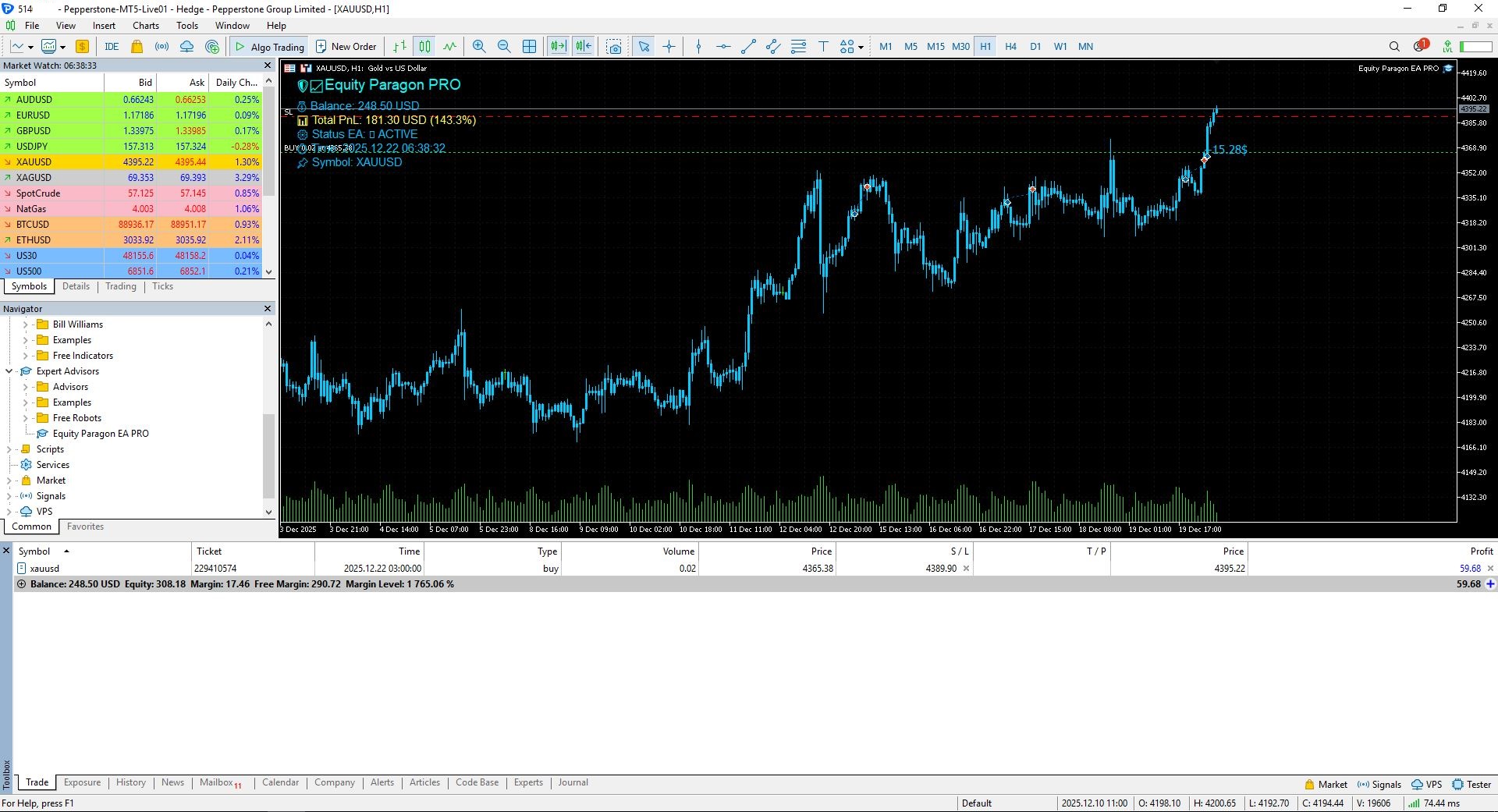Toggle Algo Trading on or off

pyautogui.click(x=269, y=47)
